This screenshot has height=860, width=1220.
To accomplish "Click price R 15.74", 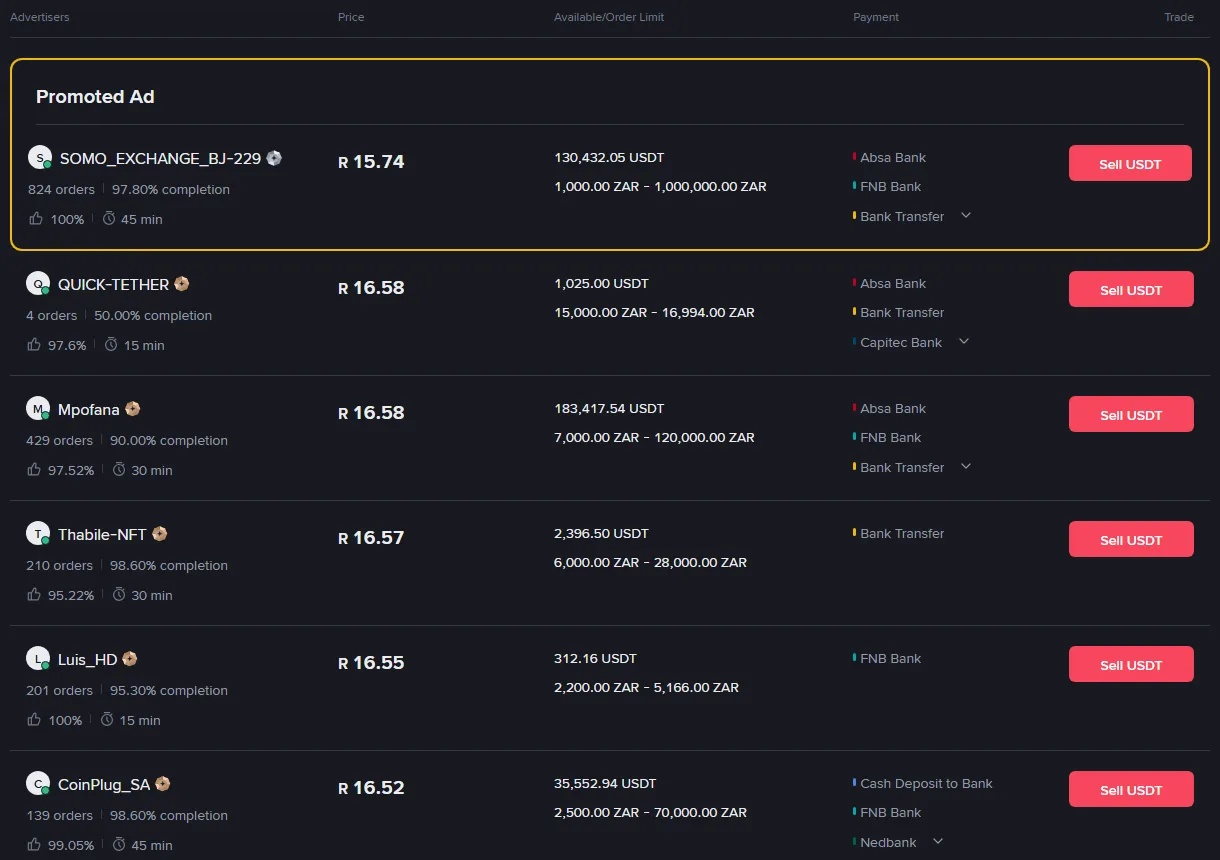I will pyautogui.click(x=371, y=162).
